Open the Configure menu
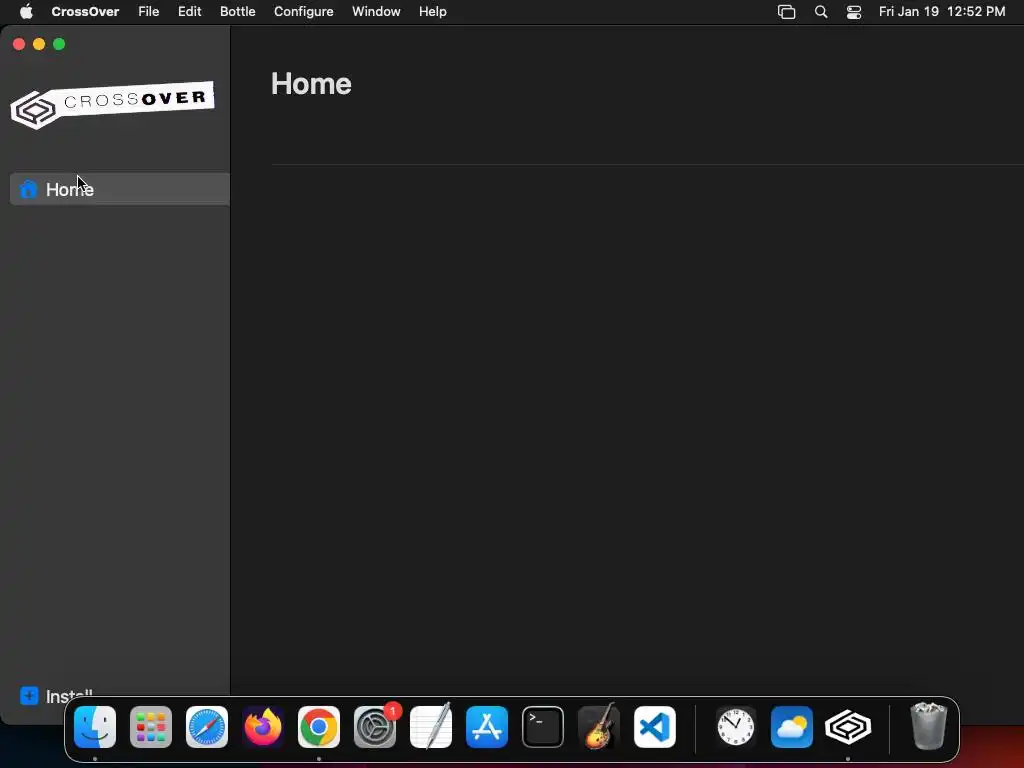The width and height of the screenshot is (1024, 768). (304, 12)
